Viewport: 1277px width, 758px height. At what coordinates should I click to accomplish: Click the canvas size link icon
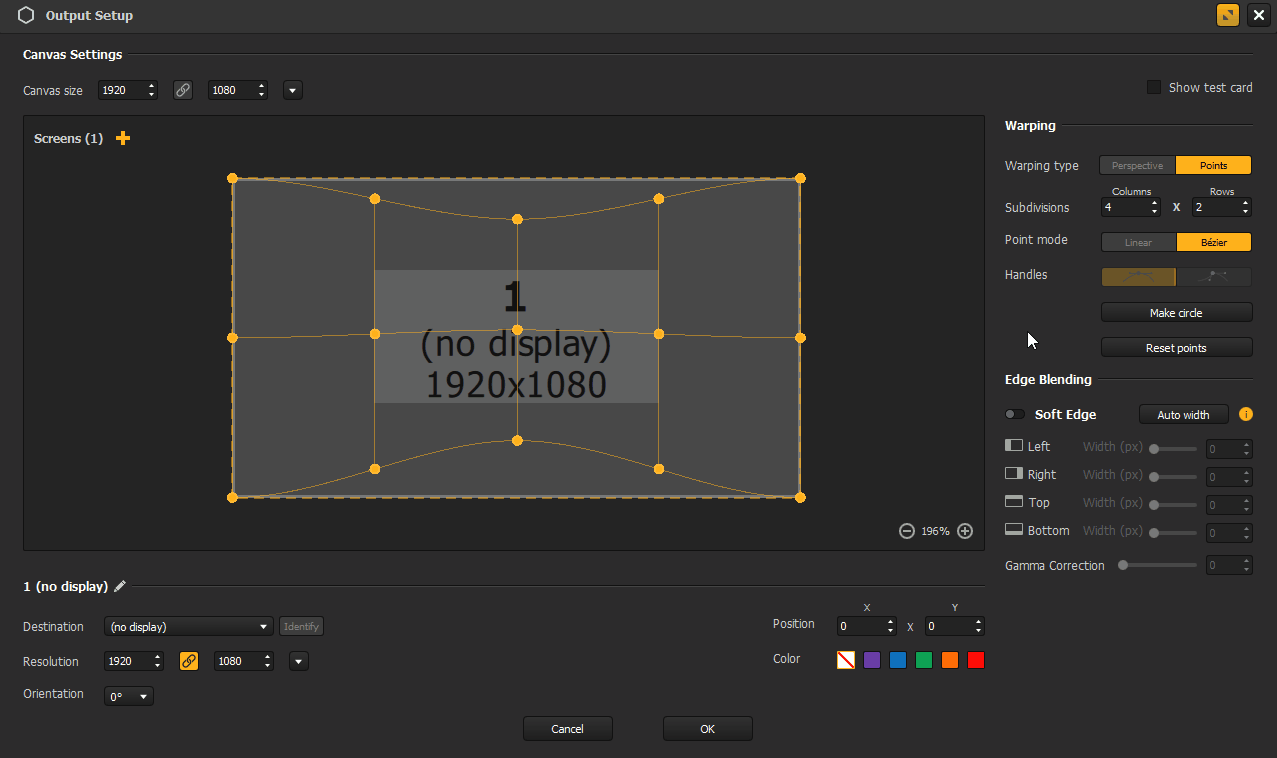182,90
